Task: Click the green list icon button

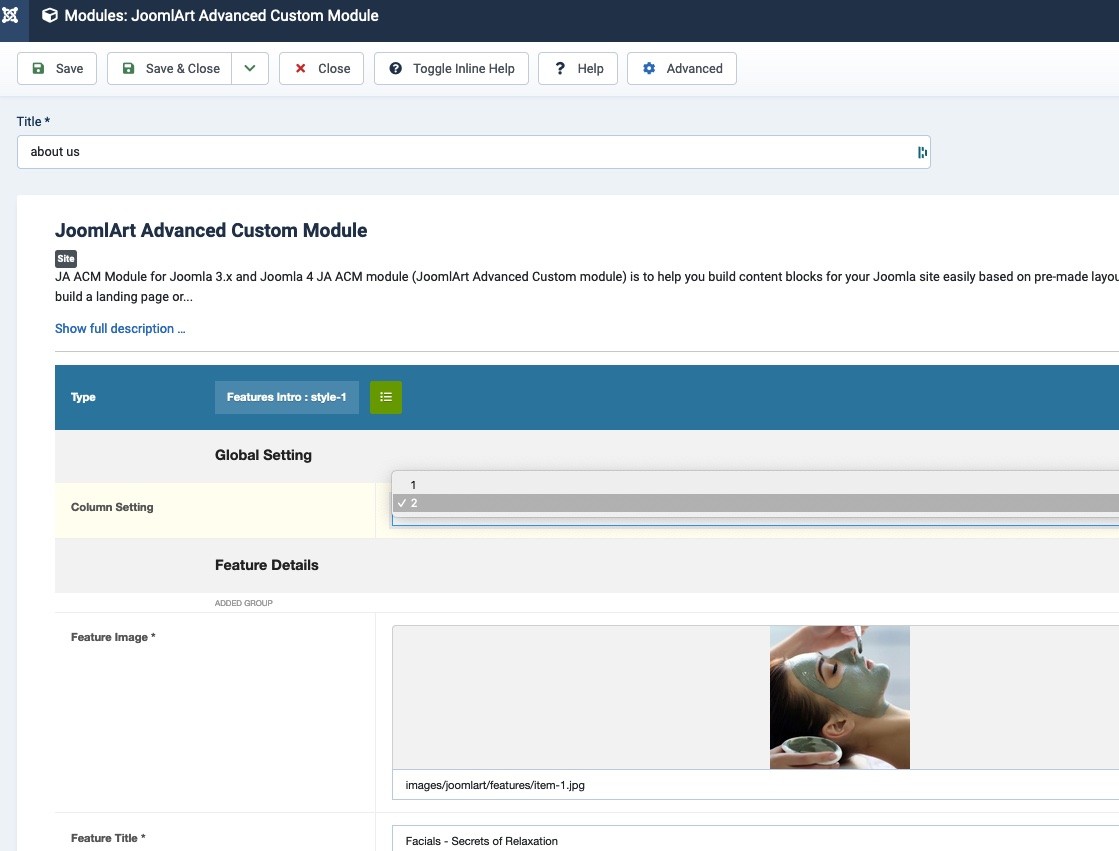Action: coord(386,397)
